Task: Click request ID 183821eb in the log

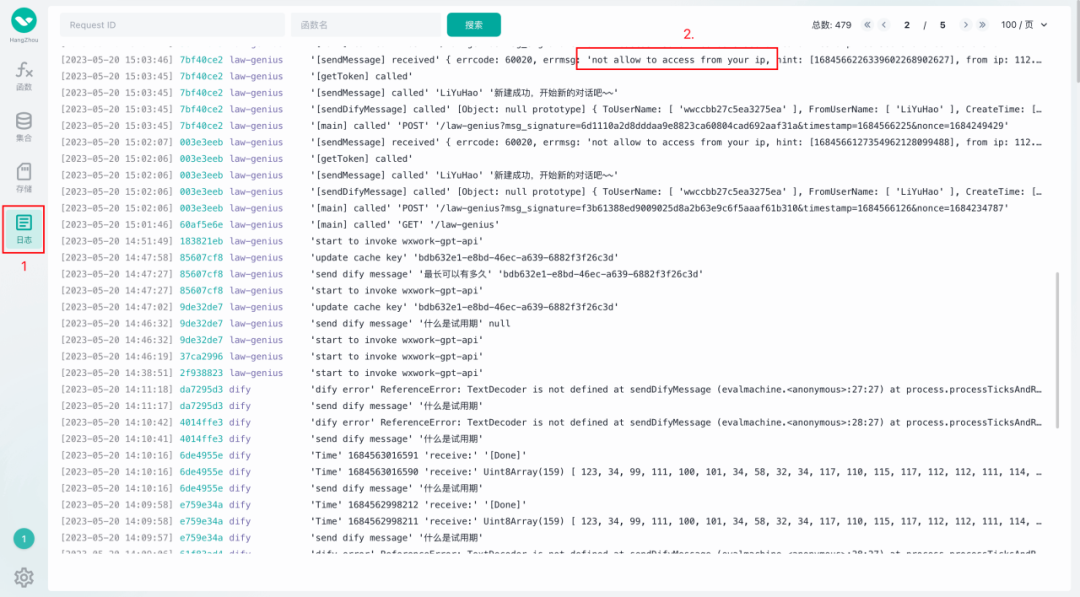Action: (201, 241)
